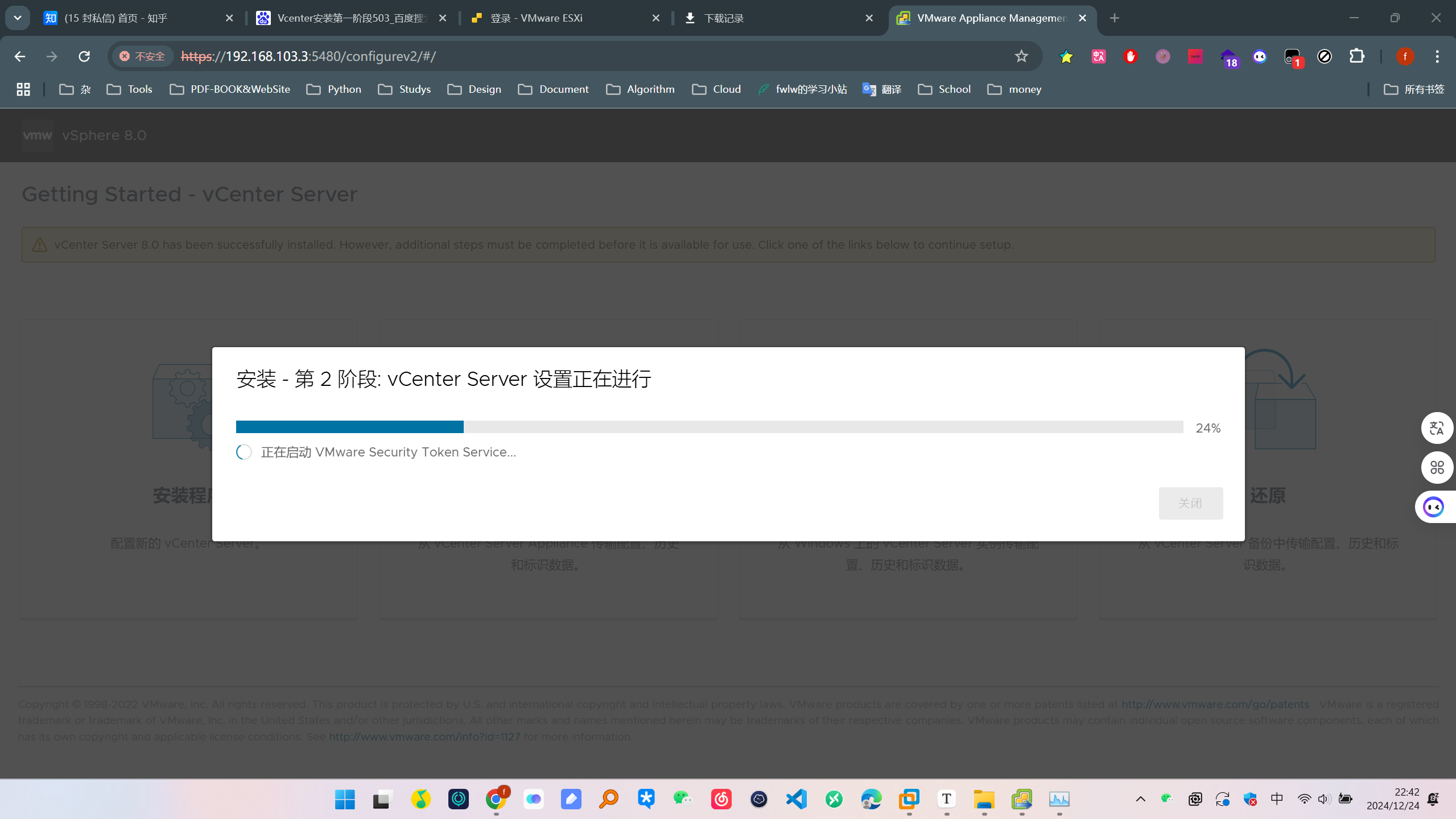Screen dimensions: 1456x819
Task: Click the floating translate side button
Action: click(1437, 428)
